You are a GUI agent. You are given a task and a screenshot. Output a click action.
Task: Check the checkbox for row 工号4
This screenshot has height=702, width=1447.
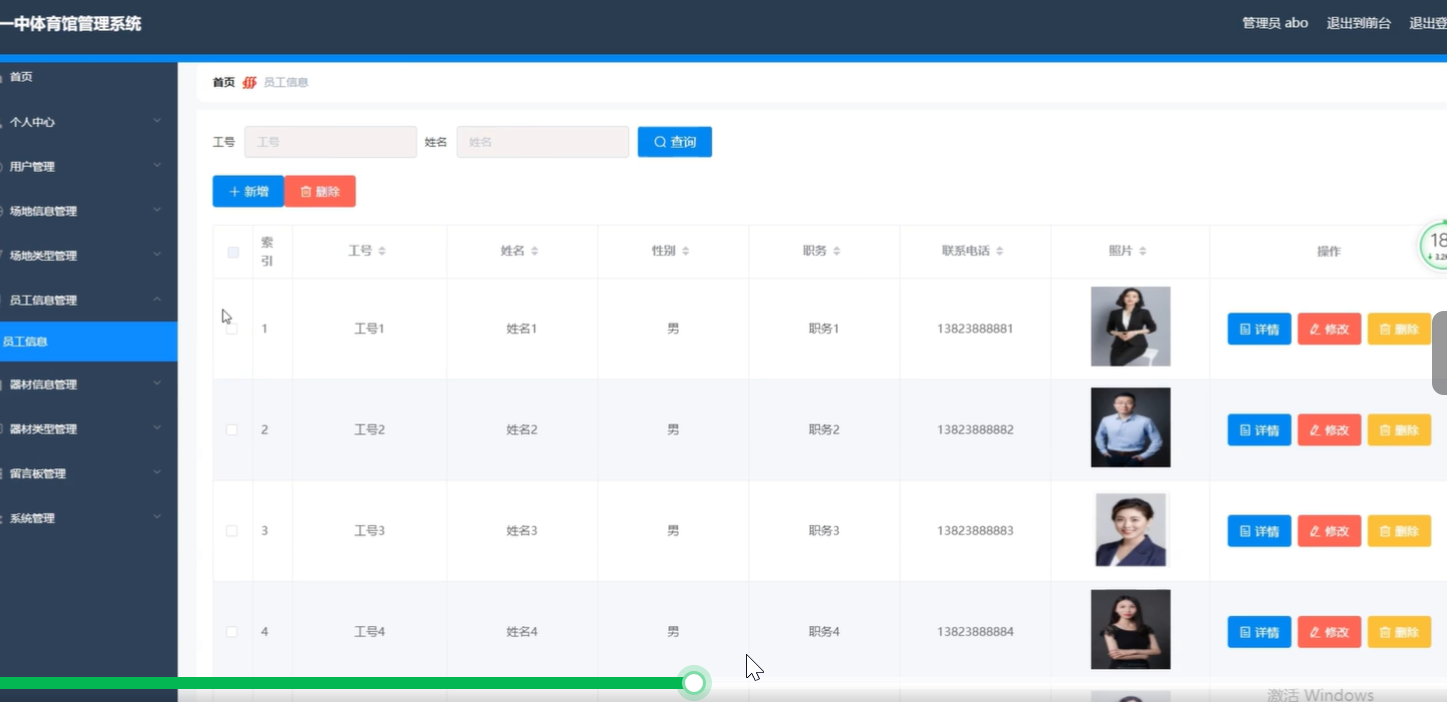(231, 631)
